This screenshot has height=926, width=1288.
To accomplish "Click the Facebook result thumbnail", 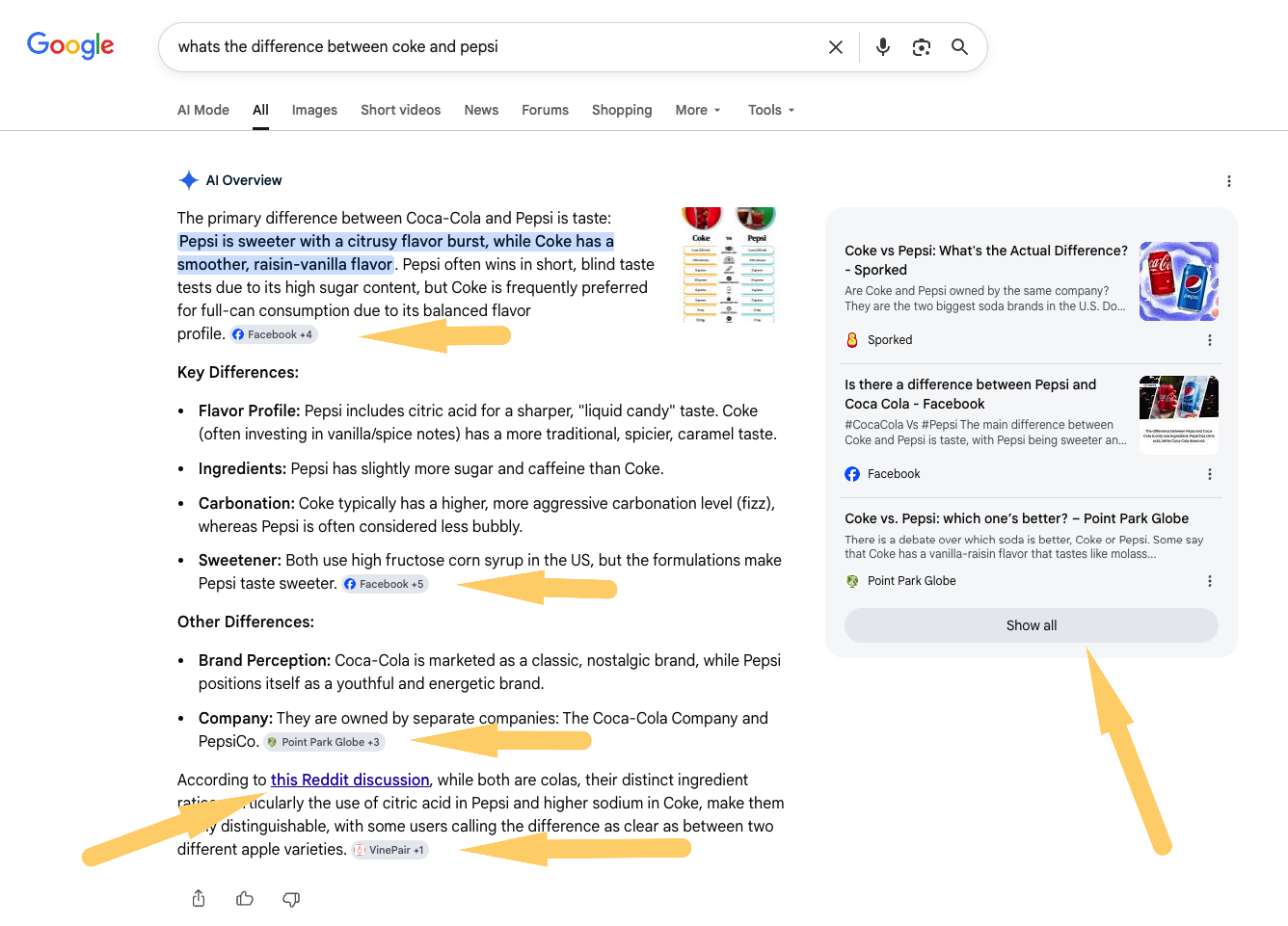I will pos(1179,415).
